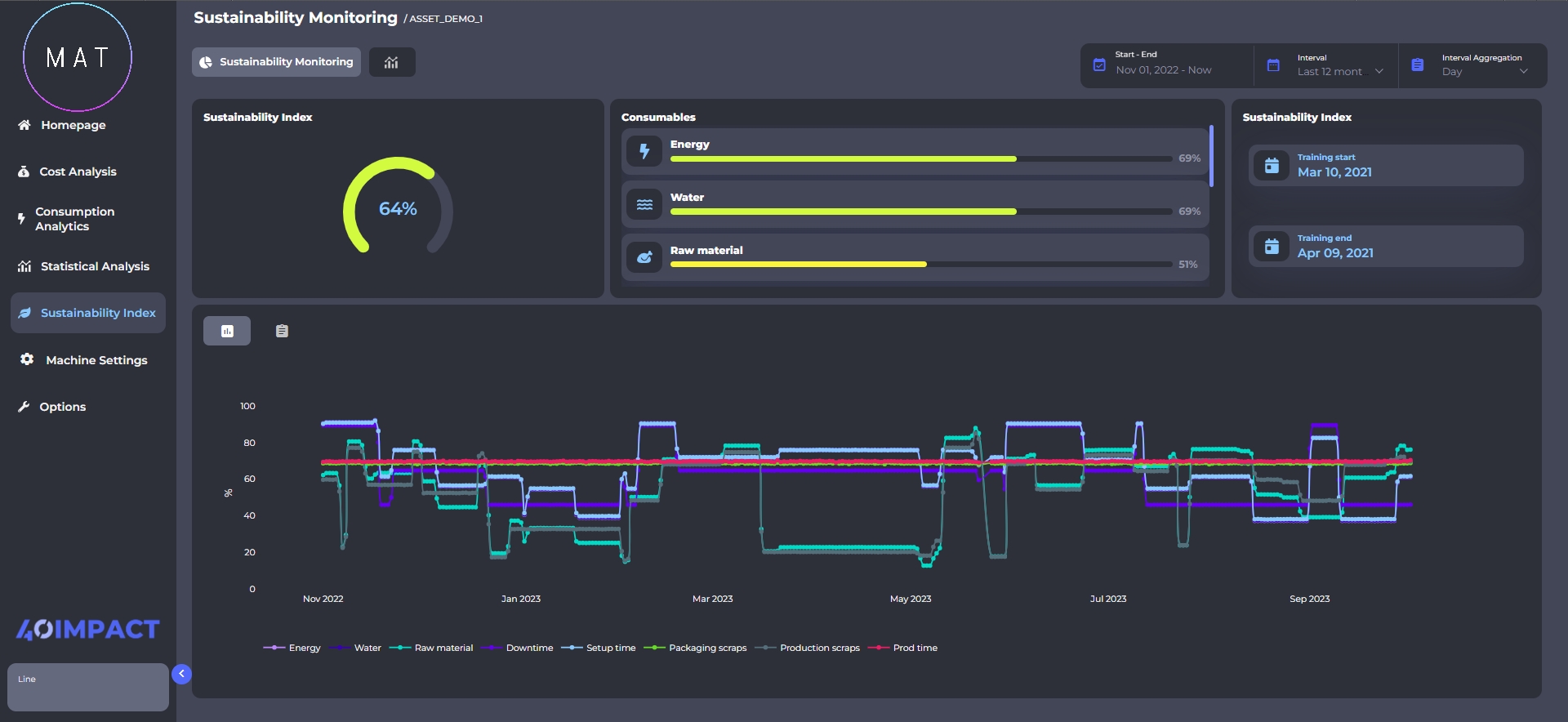1568x722 pixels.
Task: Click the Water waves icon
Action: click(x=644, y=204)
